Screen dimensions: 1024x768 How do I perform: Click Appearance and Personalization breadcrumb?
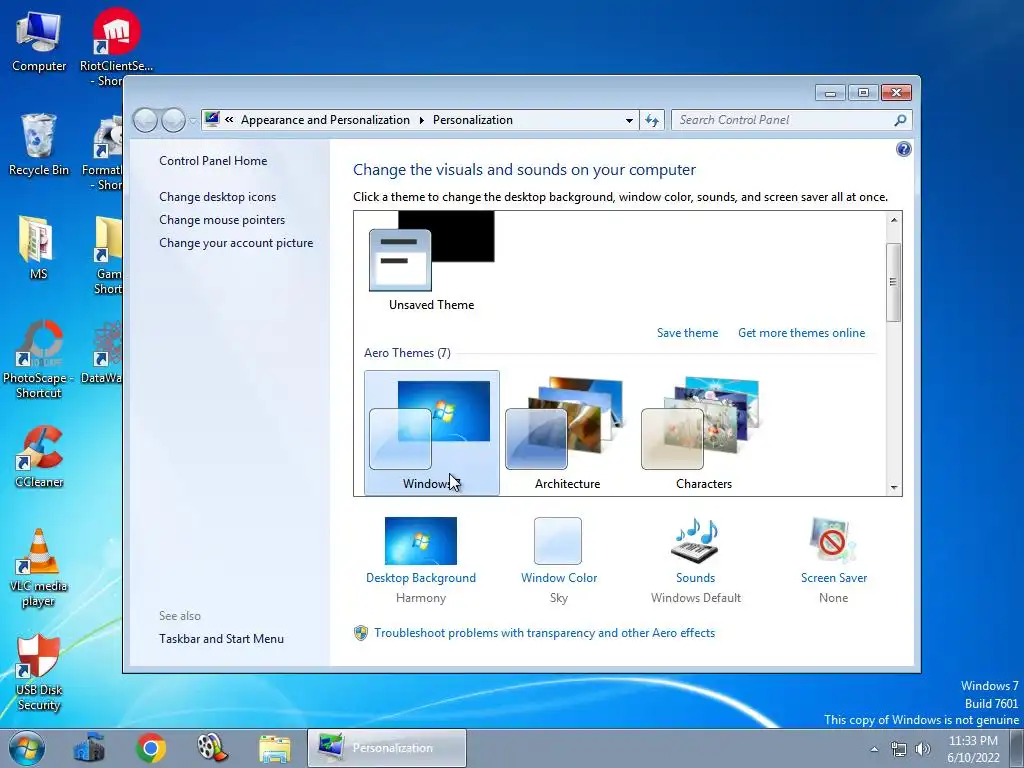(325, 120)
